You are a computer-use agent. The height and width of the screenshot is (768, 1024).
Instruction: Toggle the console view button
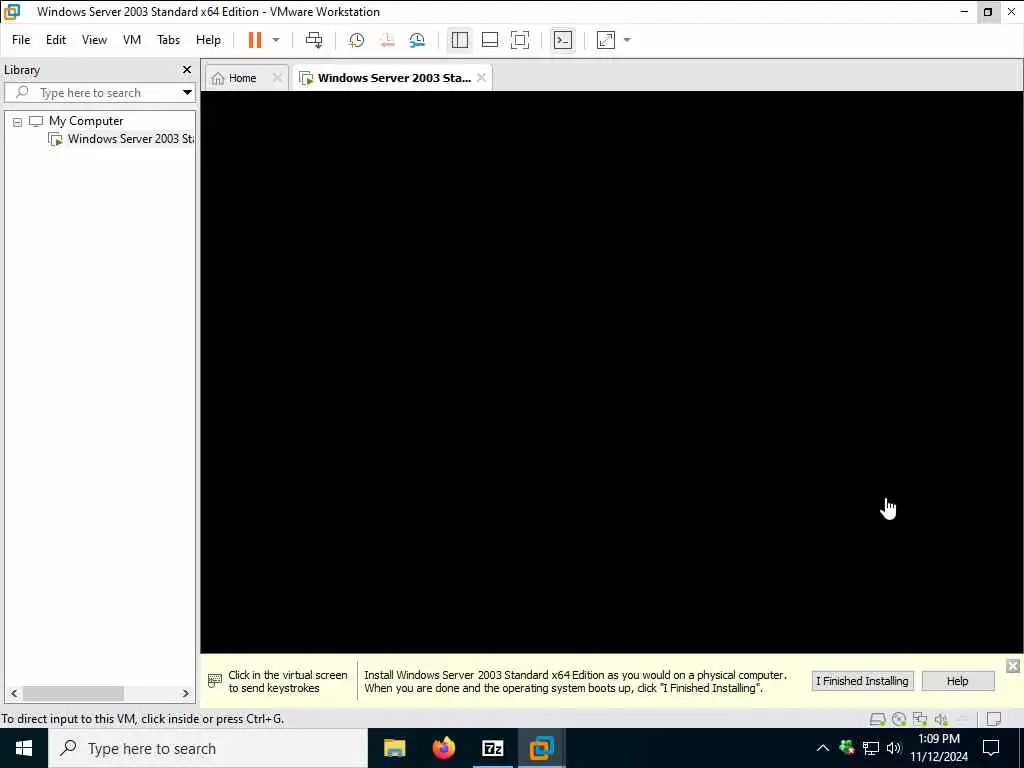click(562, 40)
